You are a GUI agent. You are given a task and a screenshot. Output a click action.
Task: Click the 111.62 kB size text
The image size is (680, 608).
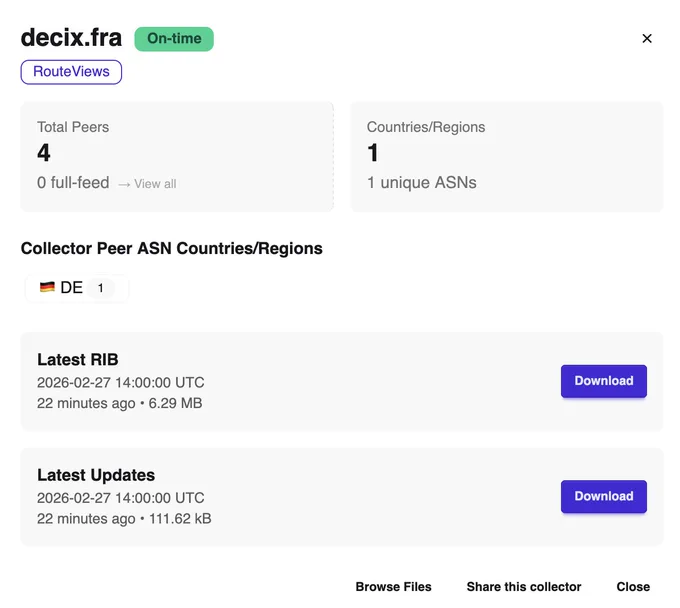(180, 519)
